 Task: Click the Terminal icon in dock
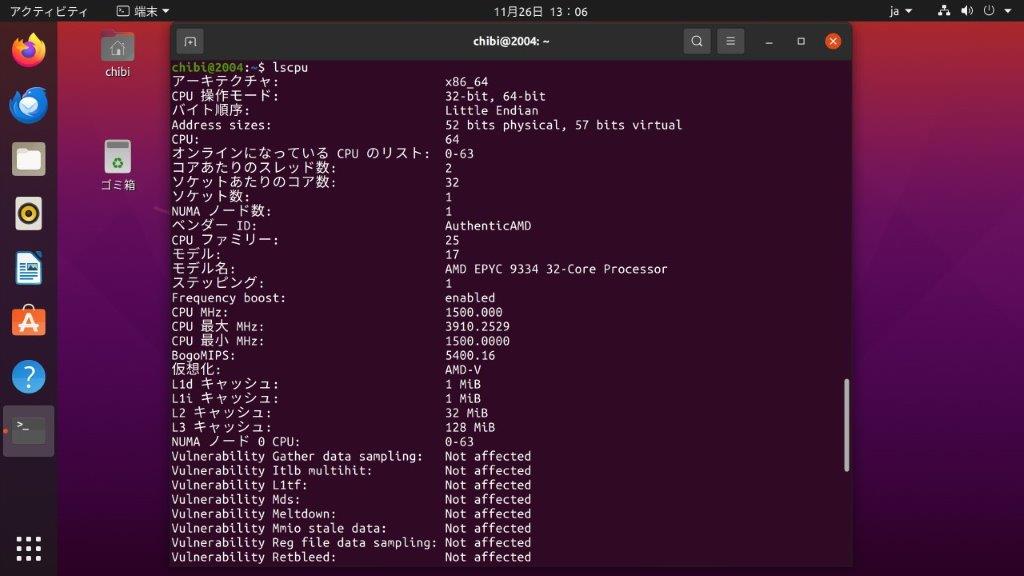tap(29, 431)
